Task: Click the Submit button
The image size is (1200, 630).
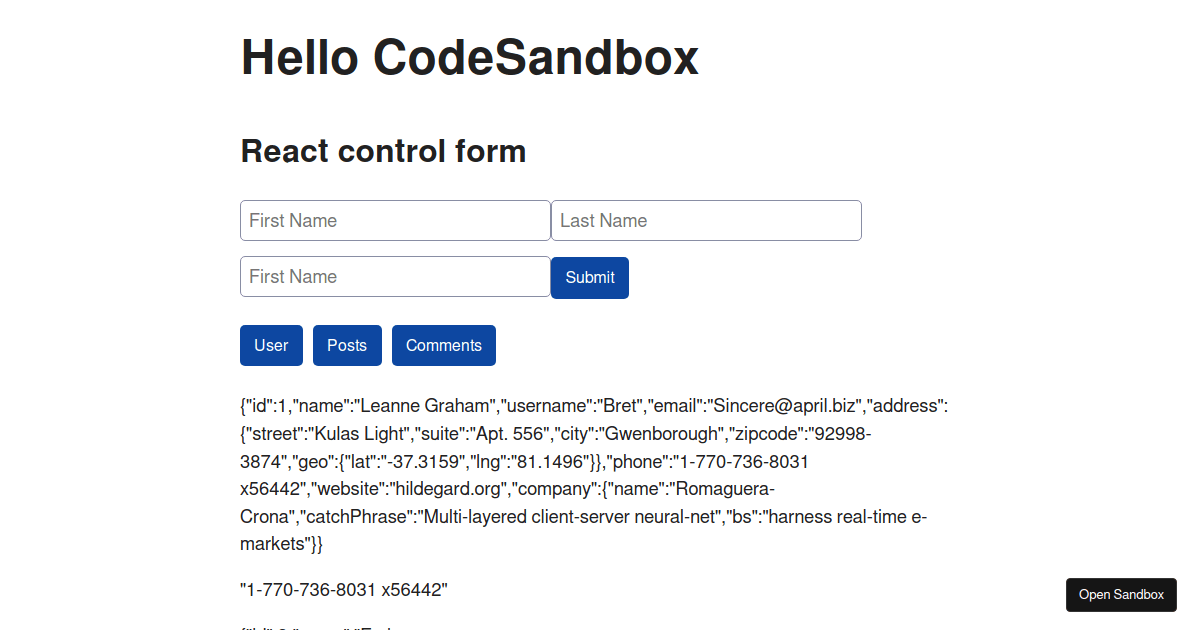Action: [x=589, y=277]
